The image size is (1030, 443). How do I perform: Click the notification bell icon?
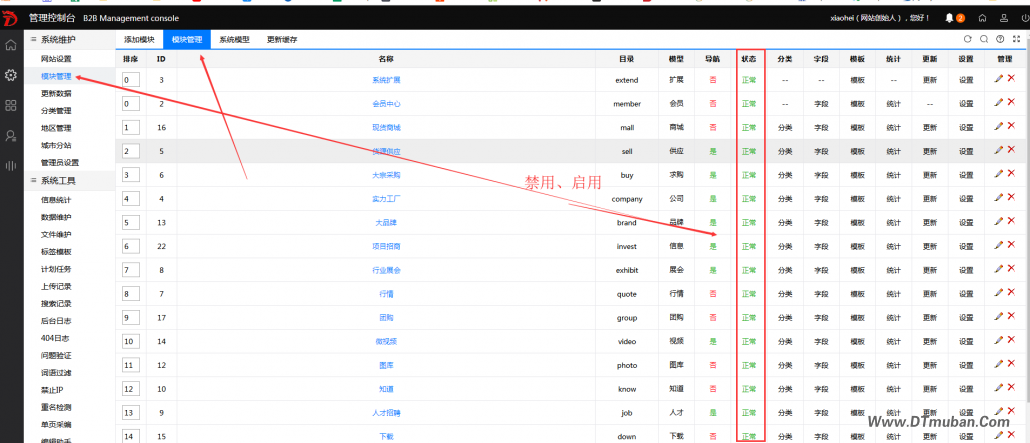[949, 17]
